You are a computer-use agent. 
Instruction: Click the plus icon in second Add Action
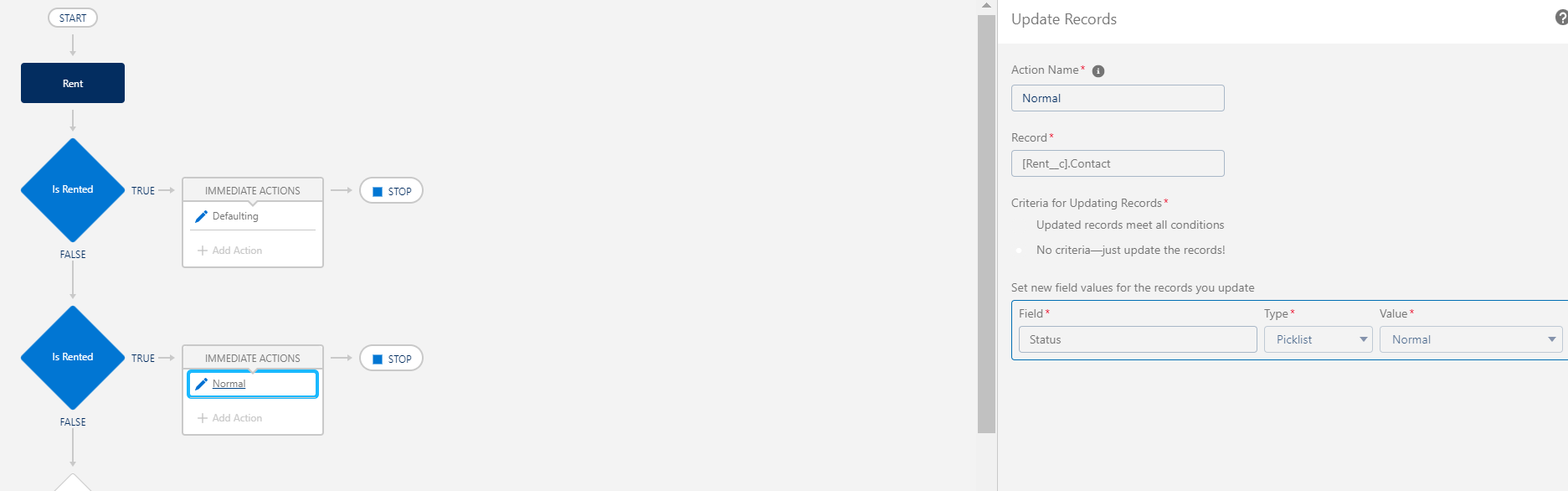[202, 418]
